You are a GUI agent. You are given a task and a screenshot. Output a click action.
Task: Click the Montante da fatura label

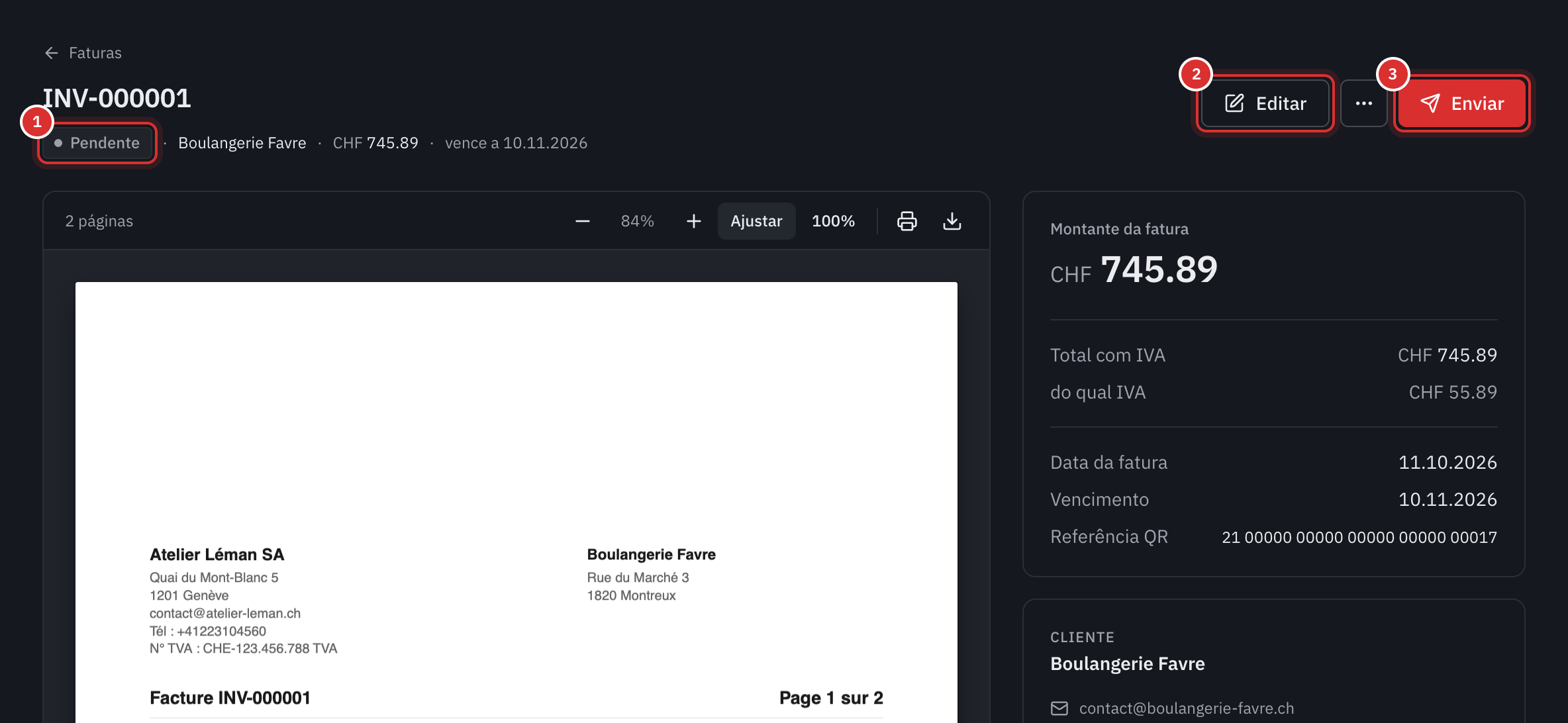click(x=1119, y=229)
